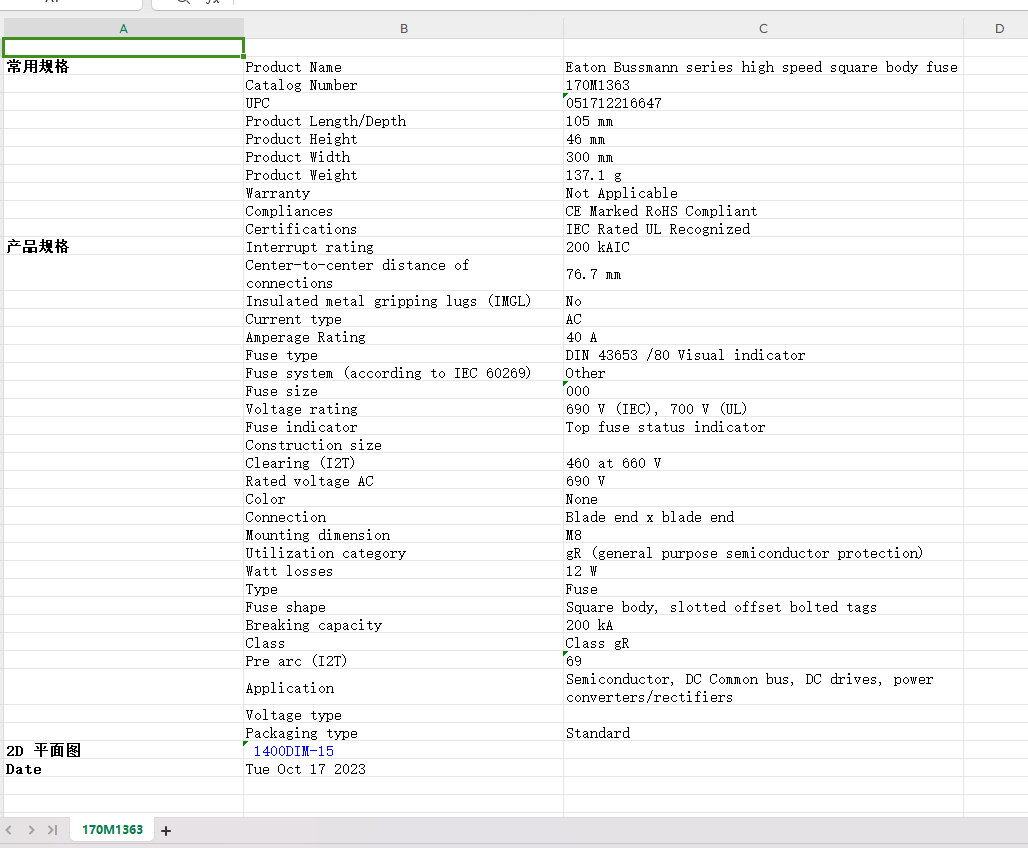Image resolution: width=1028 pixels, height=848 pixels.
Task: Go to next sheet arrow
Action: pyautogui.click(x=31, y=830)
